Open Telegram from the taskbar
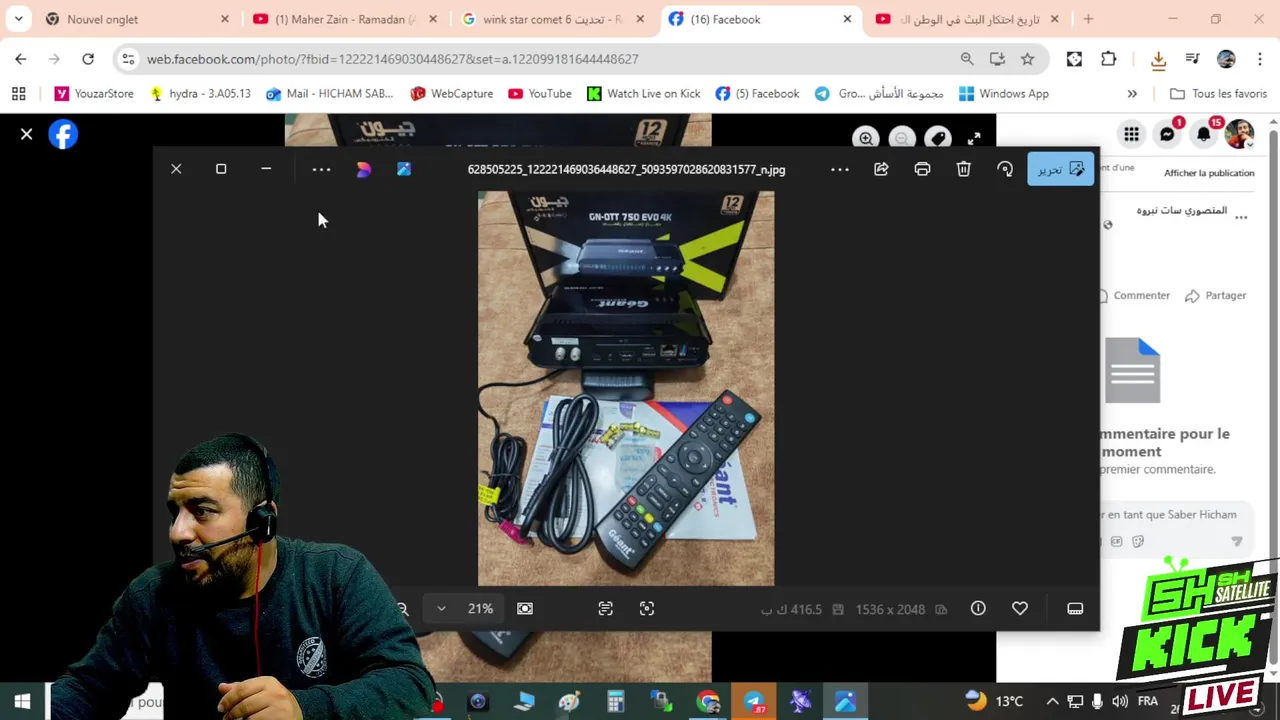 pyautogui.click(x=754, y=701)
